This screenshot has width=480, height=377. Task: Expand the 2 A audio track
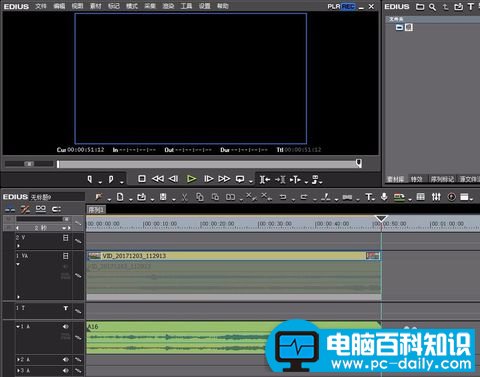click(x=18, y=360)
